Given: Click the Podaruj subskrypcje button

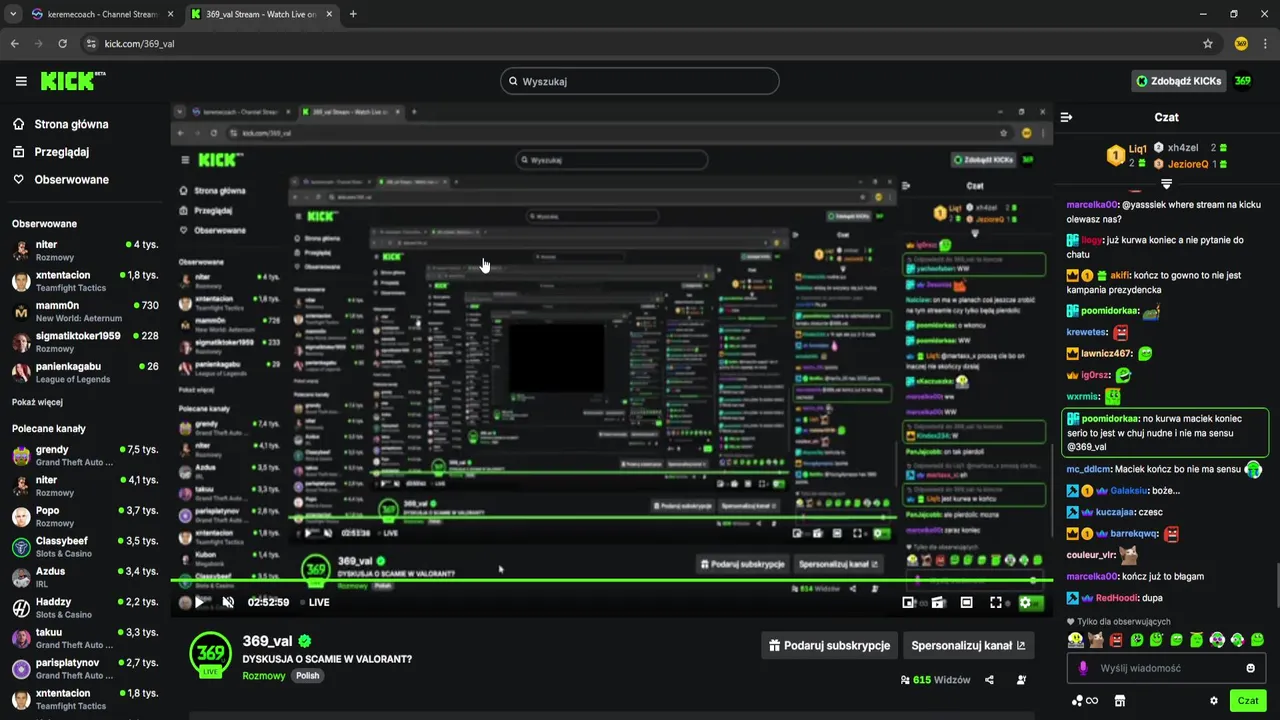Looking at the screenshot, I should tap(829, 645).
